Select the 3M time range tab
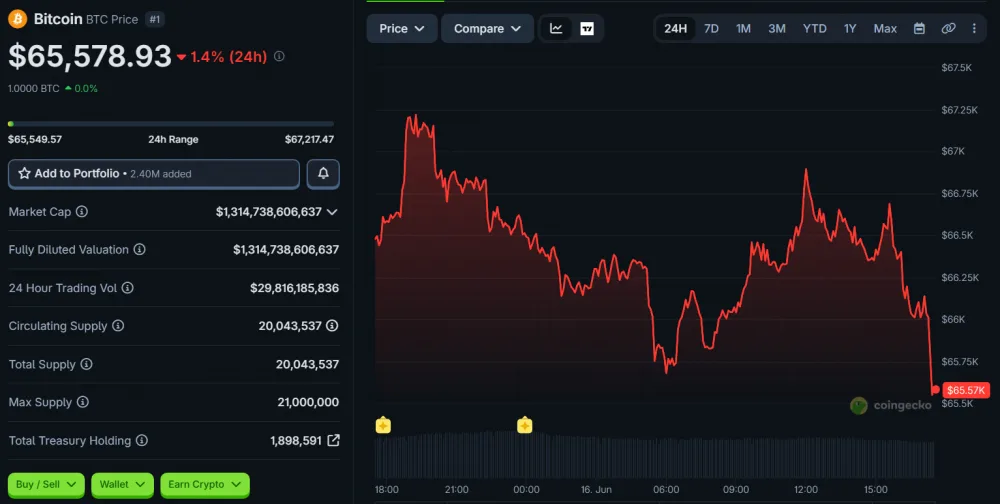 point(777,29)
